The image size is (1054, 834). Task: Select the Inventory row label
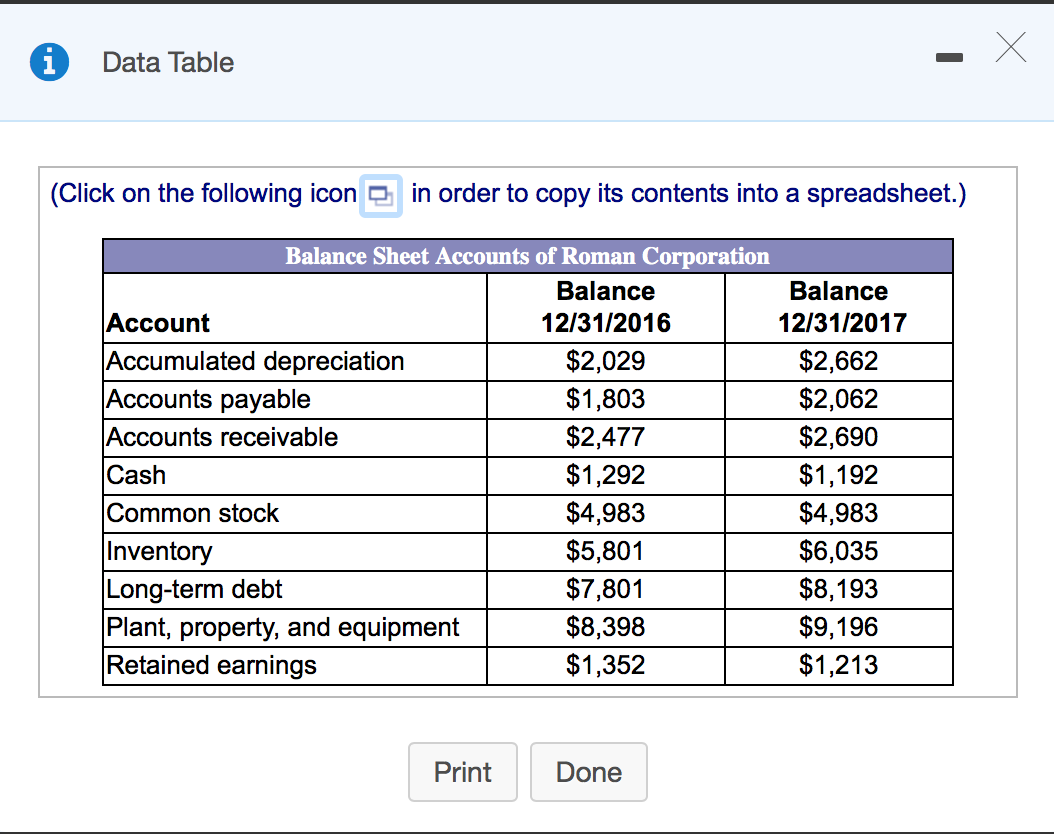[x=159, y=552]
